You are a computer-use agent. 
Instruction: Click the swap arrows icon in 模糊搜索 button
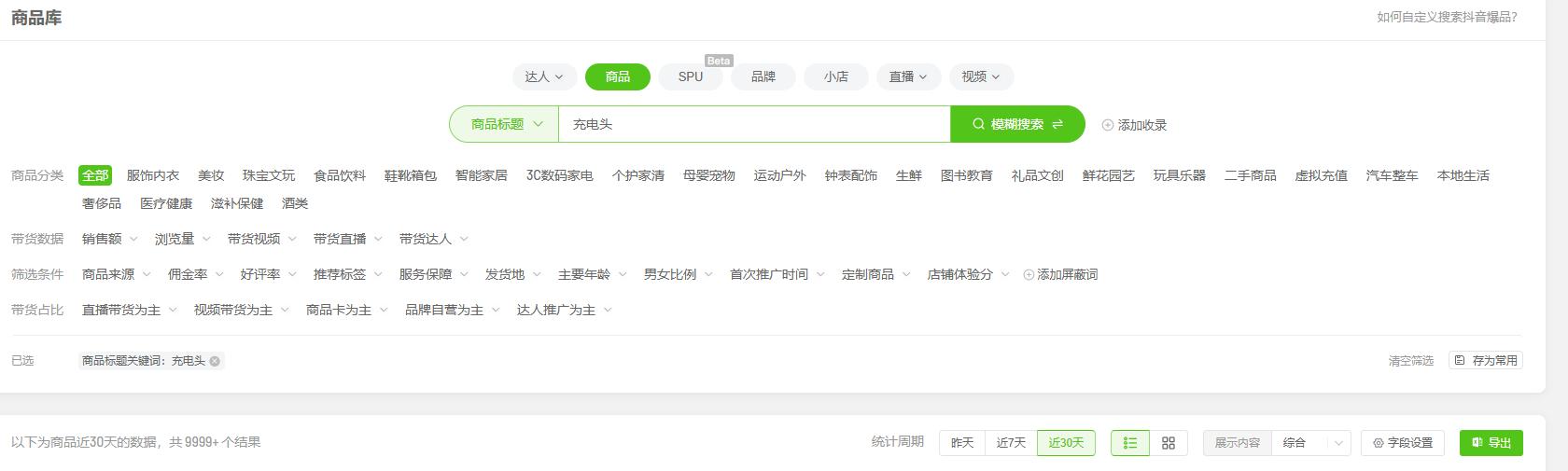point(1057,124)
